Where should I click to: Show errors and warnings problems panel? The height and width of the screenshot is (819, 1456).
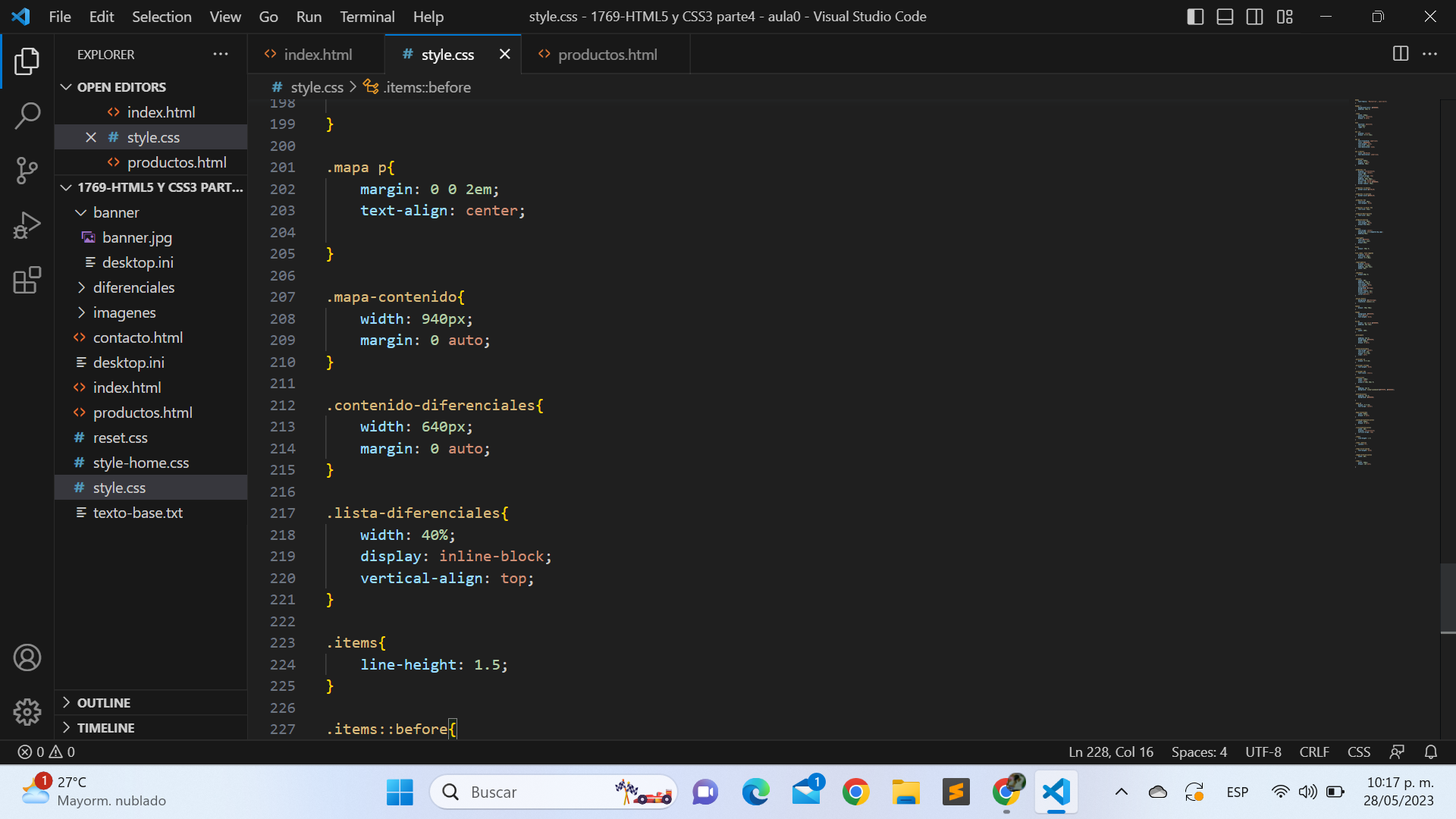coord(46,752)
